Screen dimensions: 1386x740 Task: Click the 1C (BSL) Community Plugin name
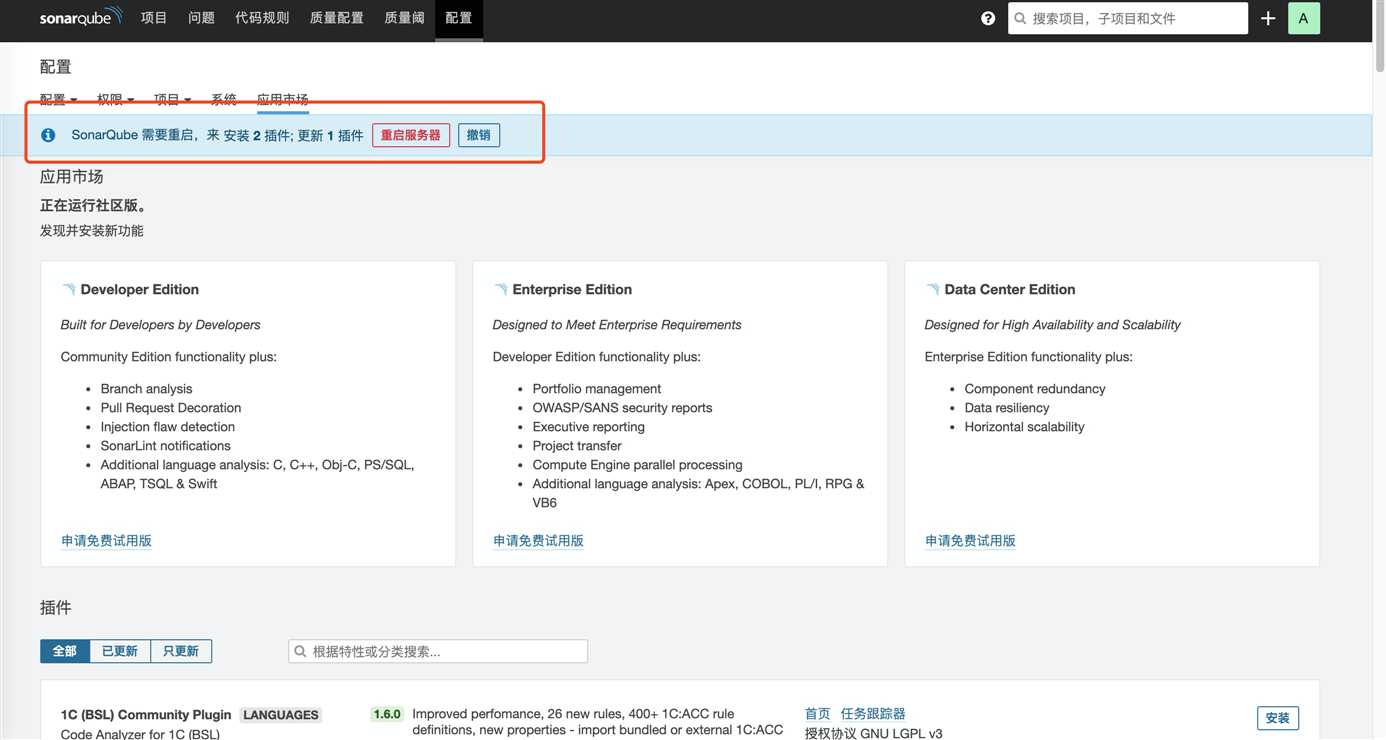[x=146, y=715]
